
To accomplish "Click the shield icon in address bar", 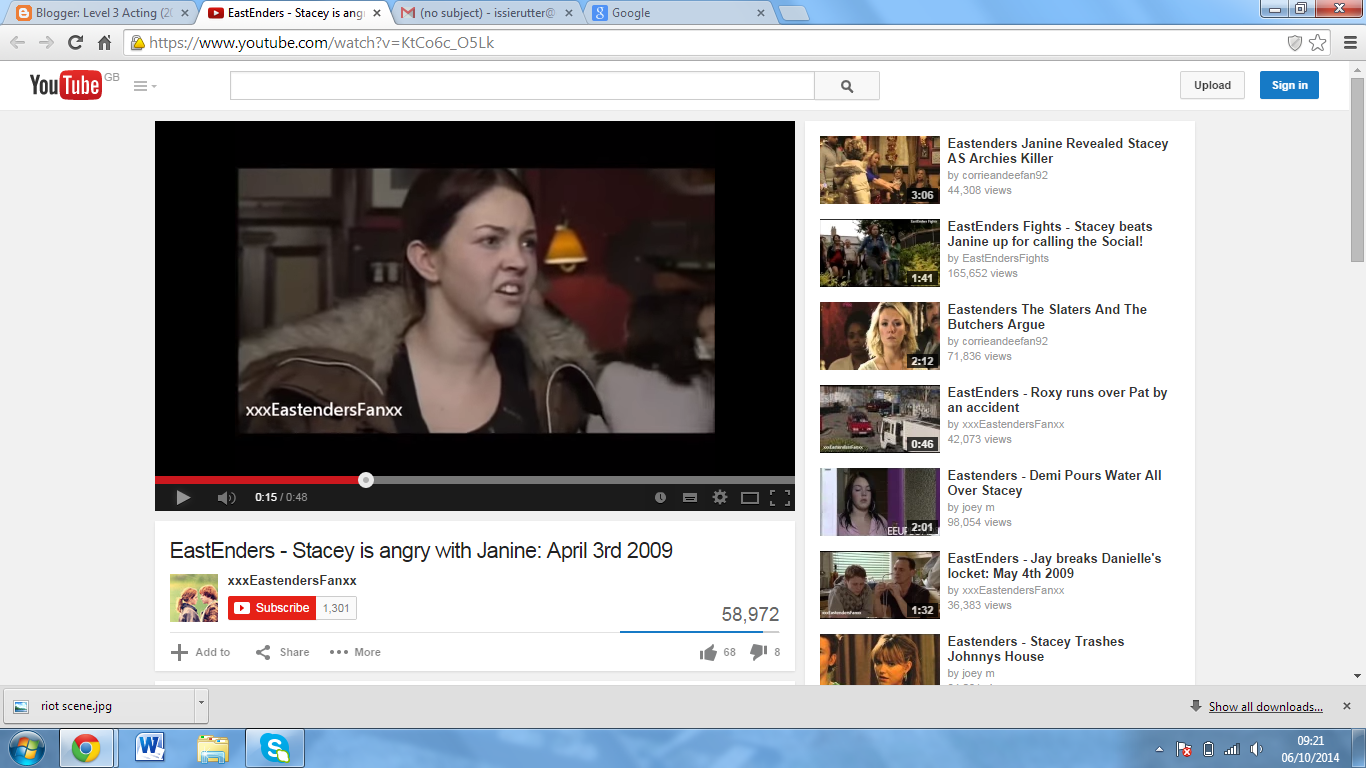I will [x=1295, y=43].
